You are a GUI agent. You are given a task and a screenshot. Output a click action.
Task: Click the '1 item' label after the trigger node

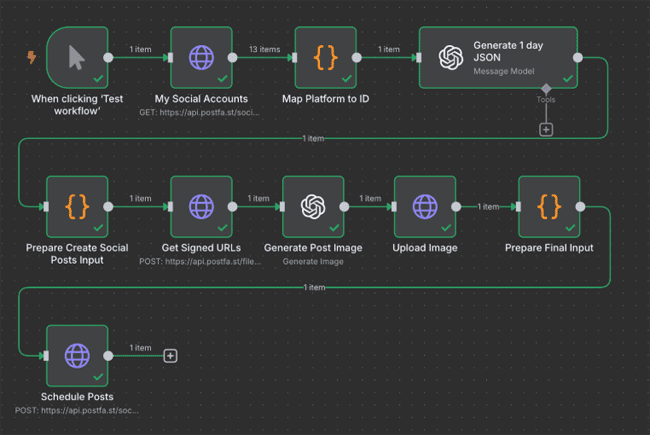click(x=140, y=49)
